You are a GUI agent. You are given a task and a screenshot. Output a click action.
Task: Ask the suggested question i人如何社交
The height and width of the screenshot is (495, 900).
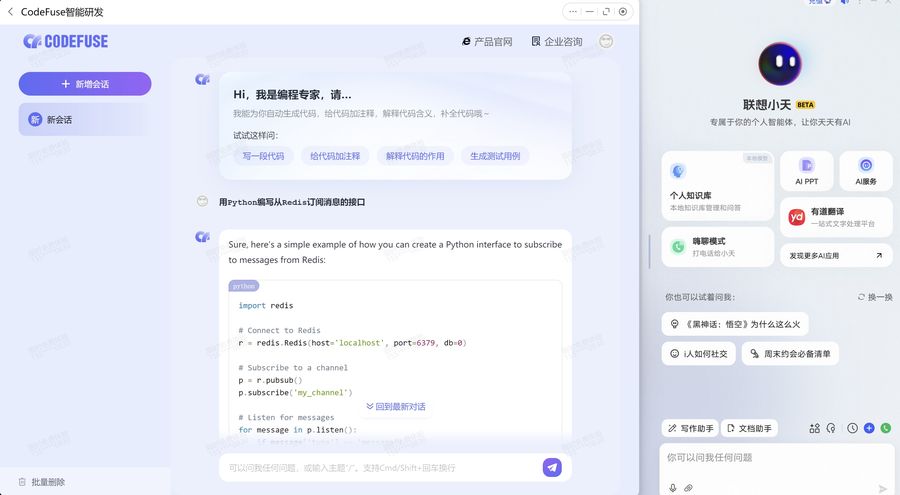click(699, 354)
